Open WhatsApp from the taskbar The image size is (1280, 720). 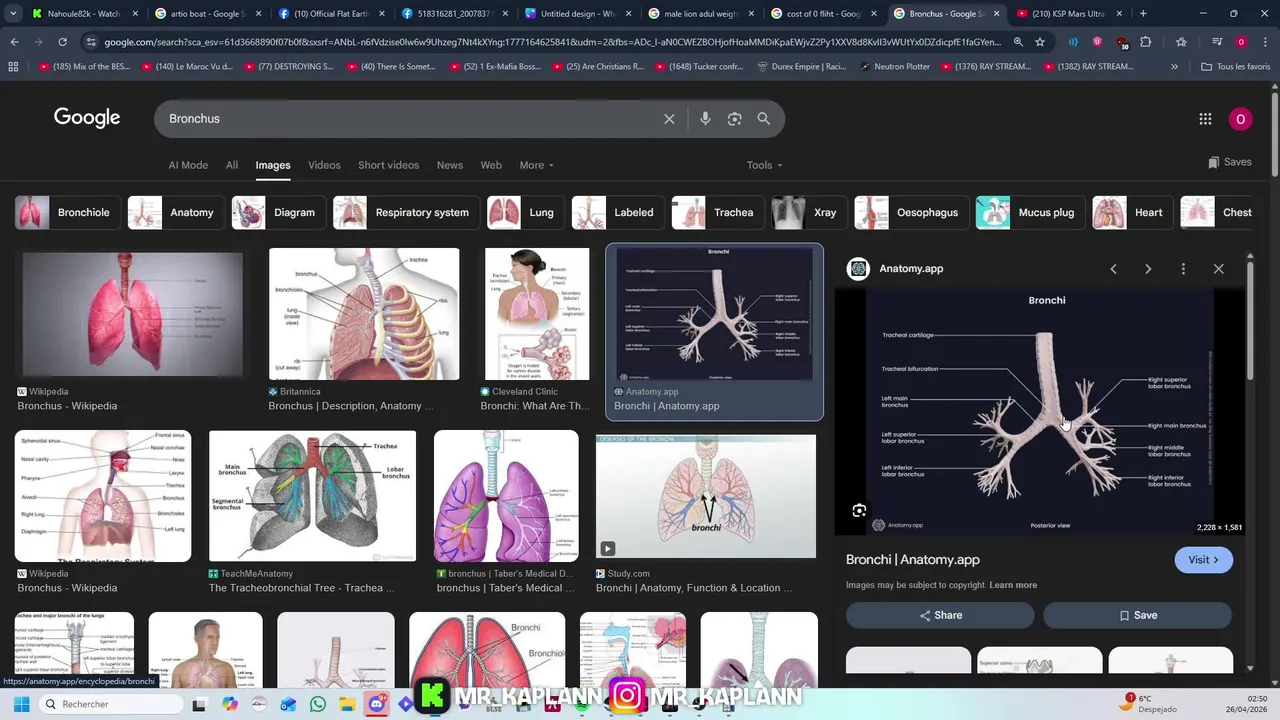click(x=318, y=704)
